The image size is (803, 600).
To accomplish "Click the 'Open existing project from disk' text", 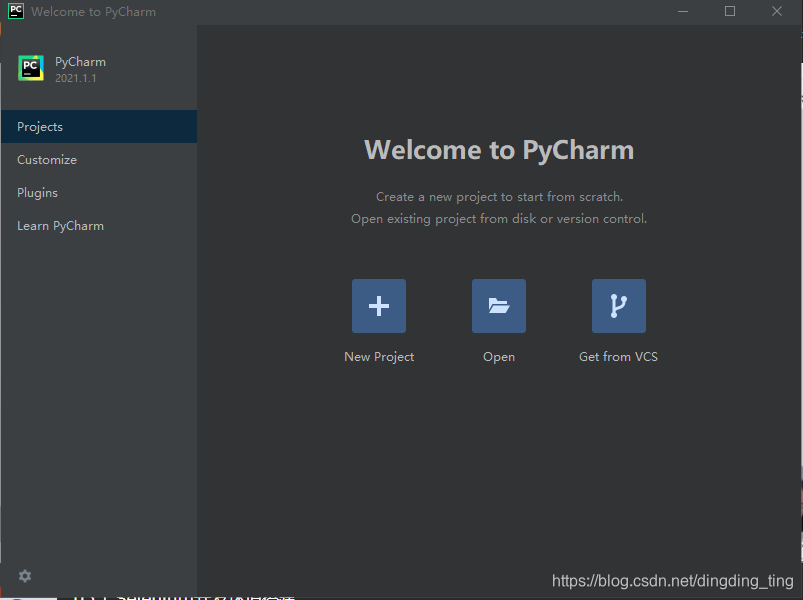I will click(499, 219).
